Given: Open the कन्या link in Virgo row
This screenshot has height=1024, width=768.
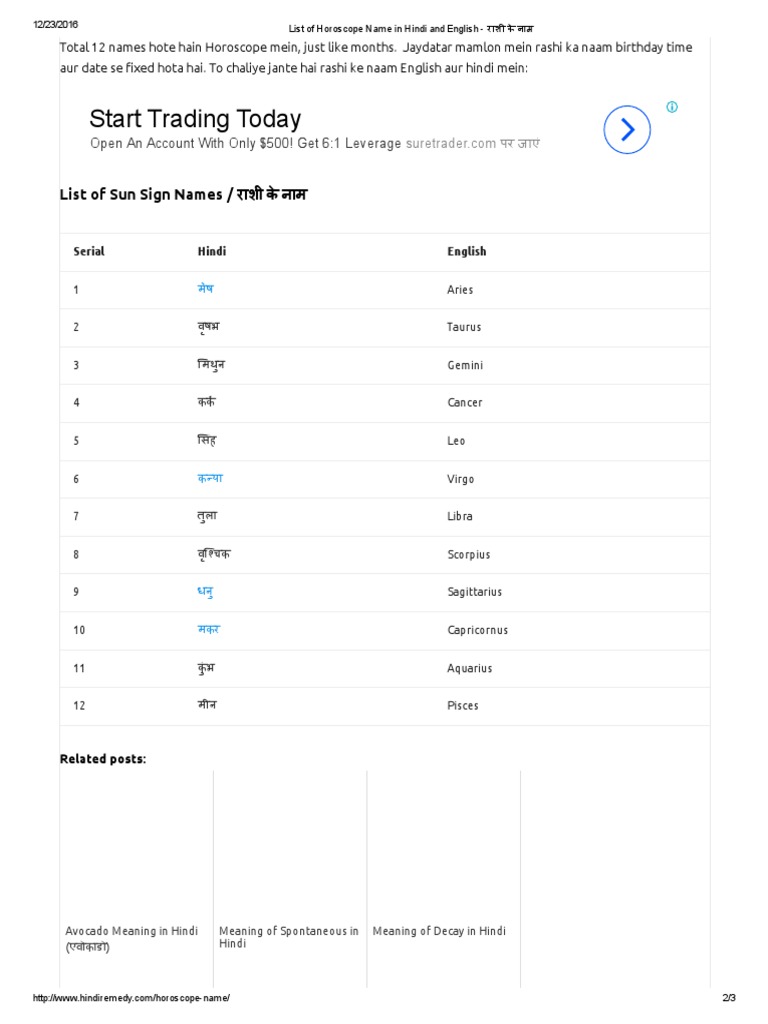Looking at the screenshot, I should [210, 478].
